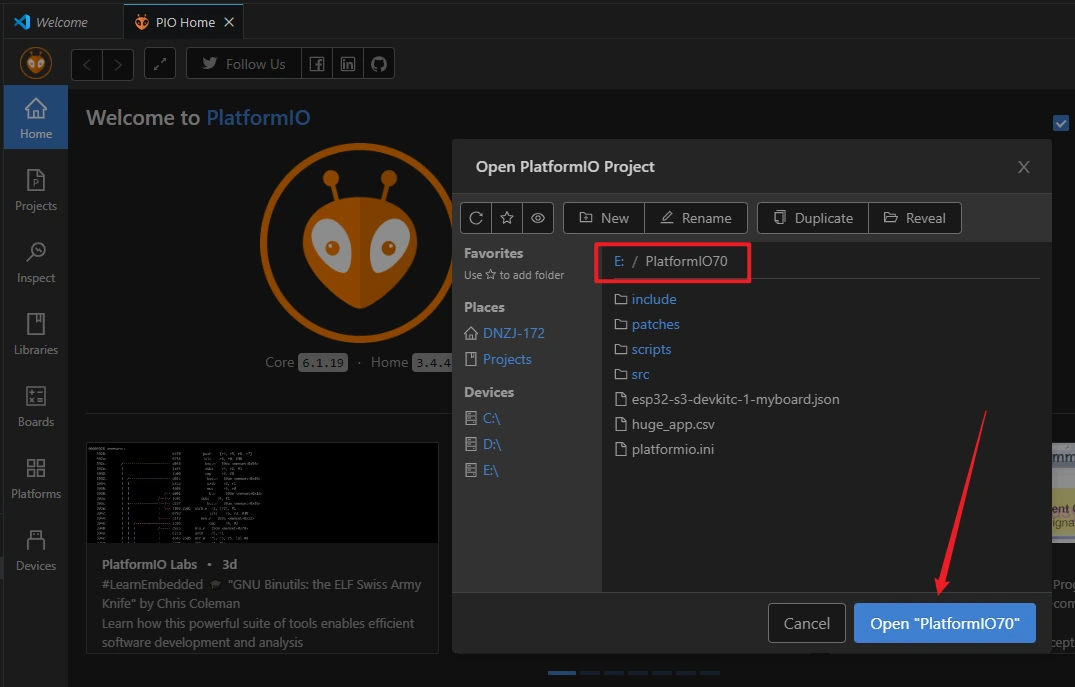Click the Duplicate button
Screen dimensions: 1075x687
click(813, 218)
